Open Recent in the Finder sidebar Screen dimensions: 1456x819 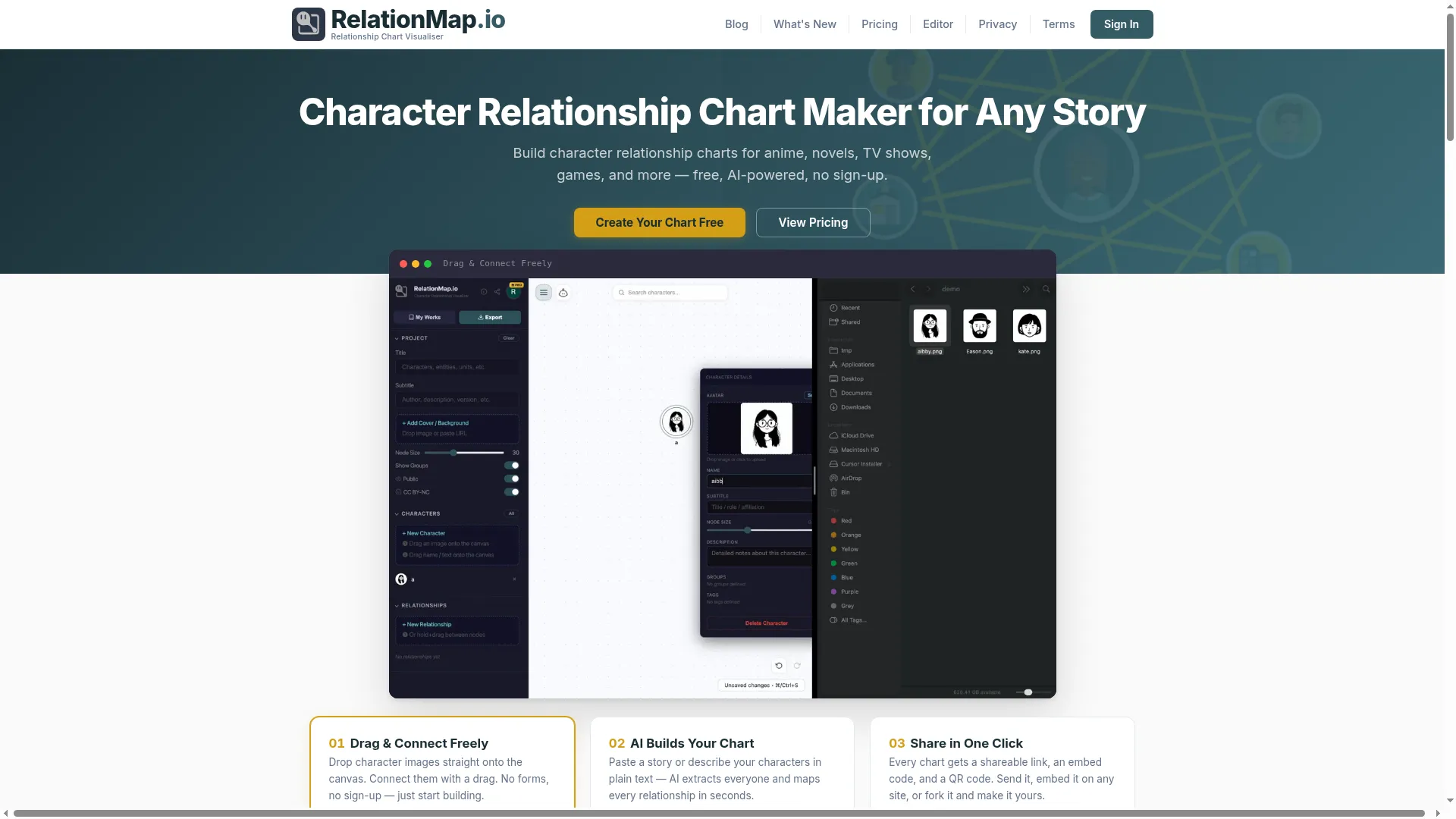point(845,308)
